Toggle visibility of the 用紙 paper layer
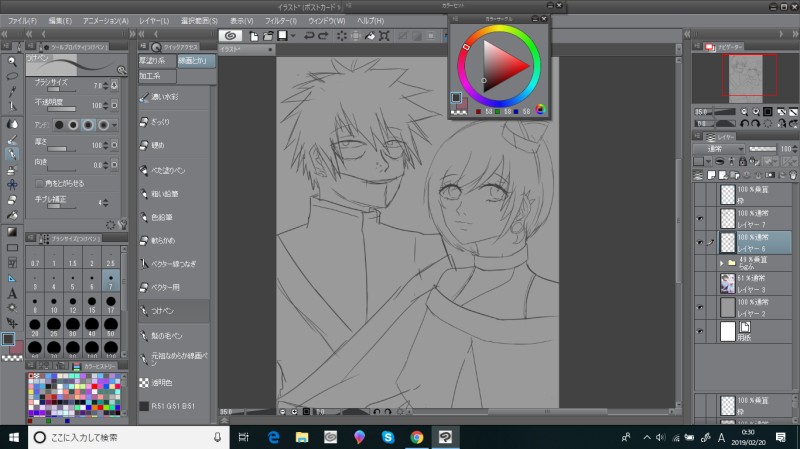 [699, 331]
